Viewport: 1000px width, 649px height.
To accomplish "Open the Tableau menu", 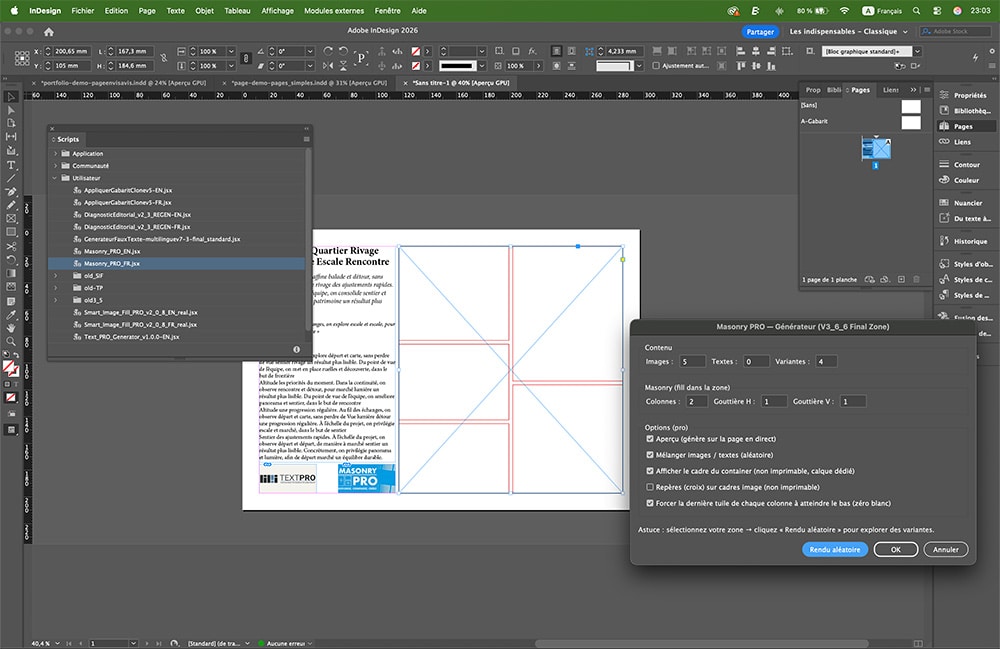I will (238, 10).
